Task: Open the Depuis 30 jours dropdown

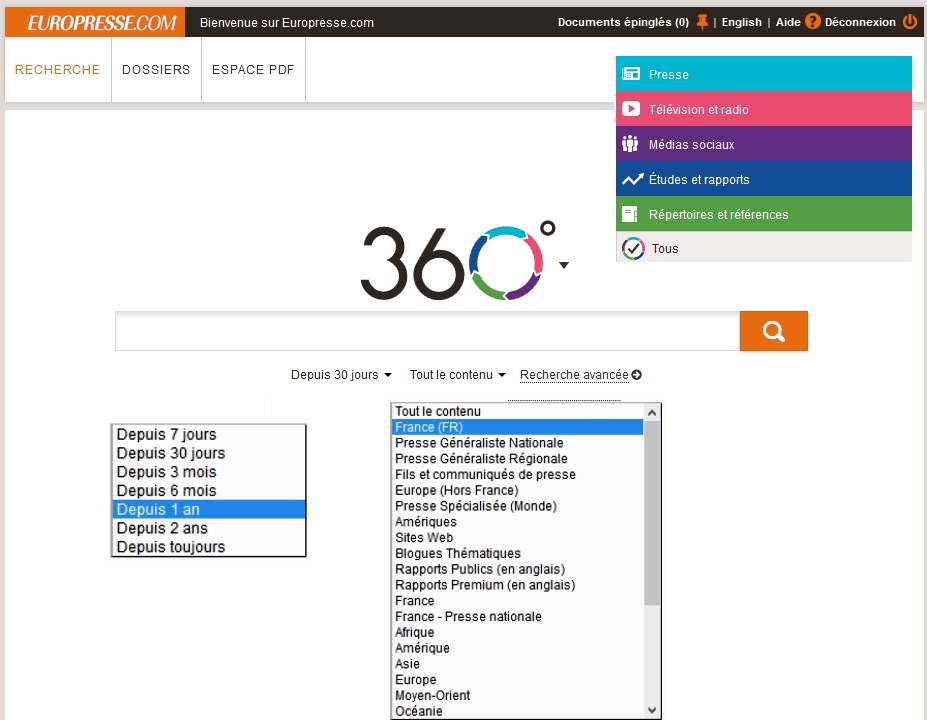Action: (x=341, y=375)
